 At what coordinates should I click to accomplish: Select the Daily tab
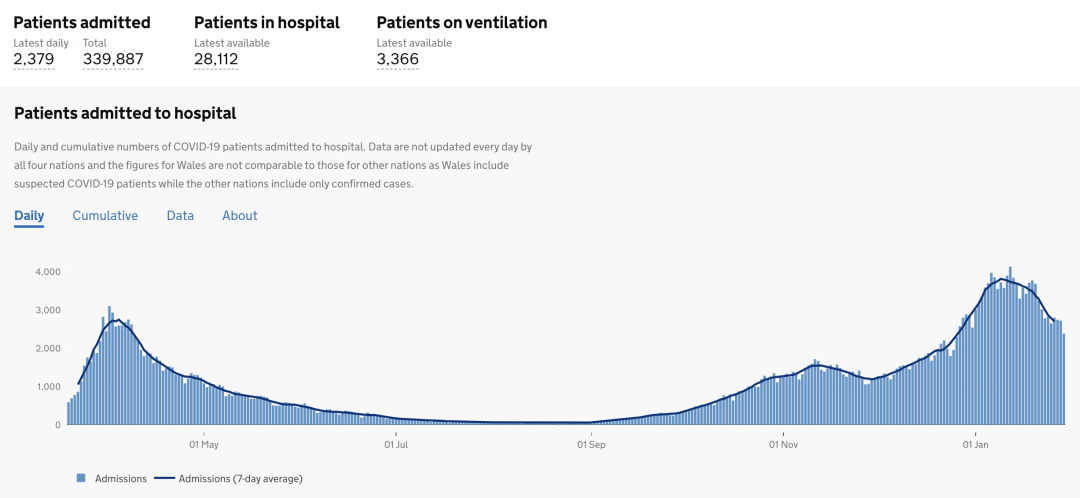[x=29, y=216]
